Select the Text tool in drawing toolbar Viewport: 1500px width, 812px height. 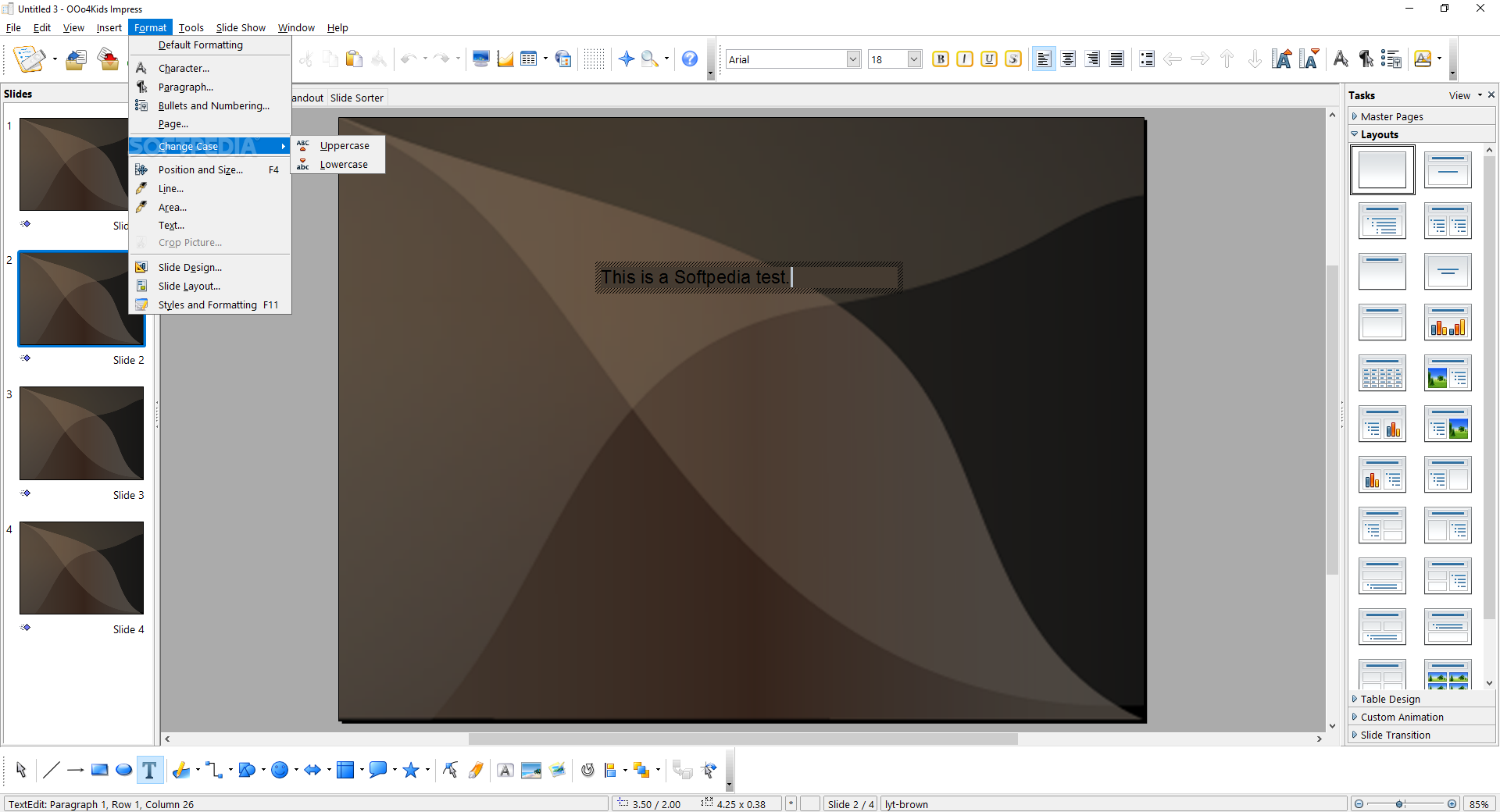coord(149,770)
